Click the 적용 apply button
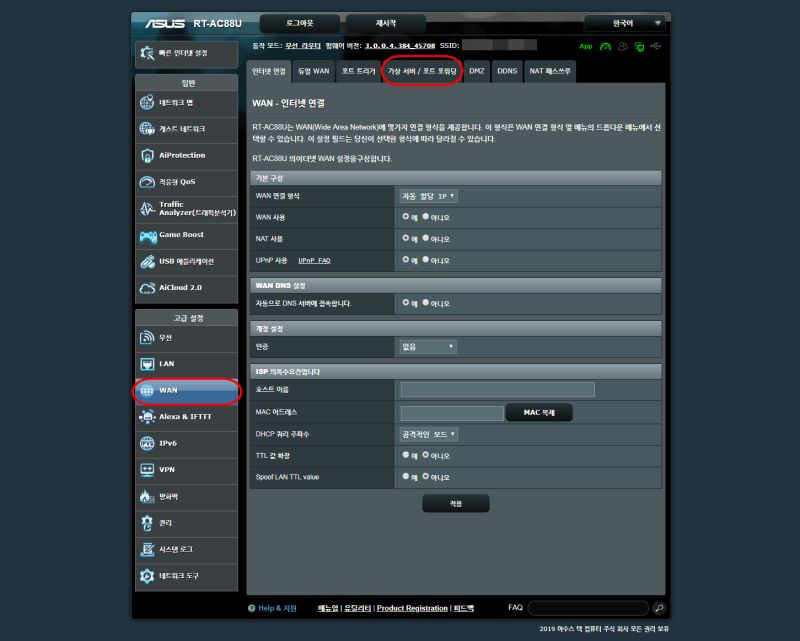Image resolution: width=800 pixels, height=641 pixels. pos(456,504)
